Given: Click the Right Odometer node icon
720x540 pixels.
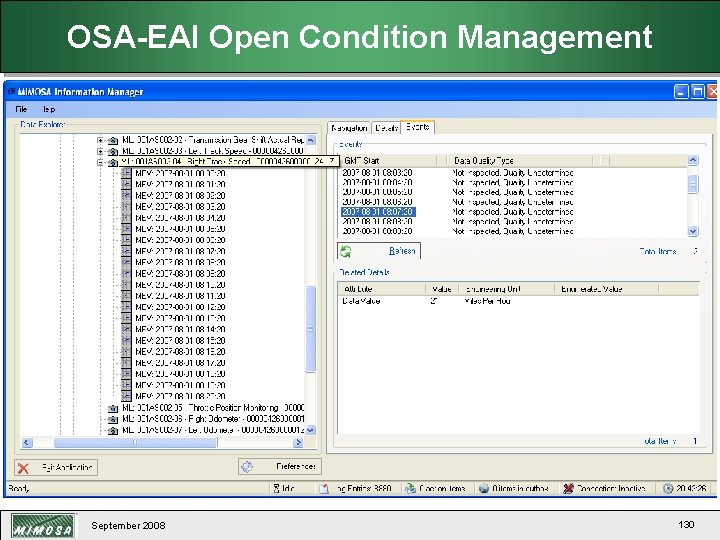Looking at the screenshot, I should click(x=113, y=419).
